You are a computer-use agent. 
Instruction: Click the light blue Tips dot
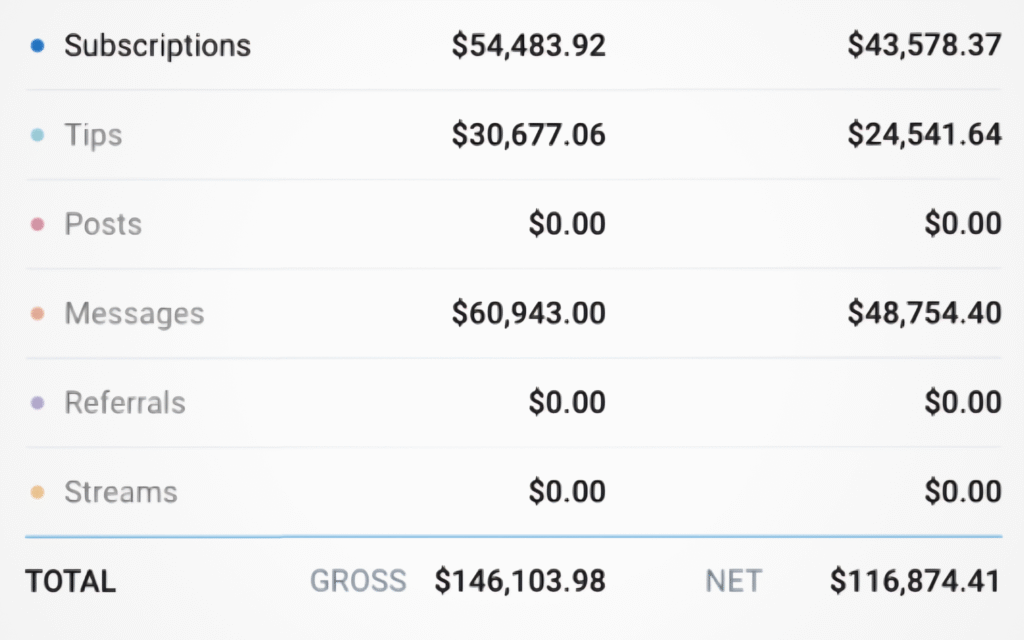click(x=37, y=135)
